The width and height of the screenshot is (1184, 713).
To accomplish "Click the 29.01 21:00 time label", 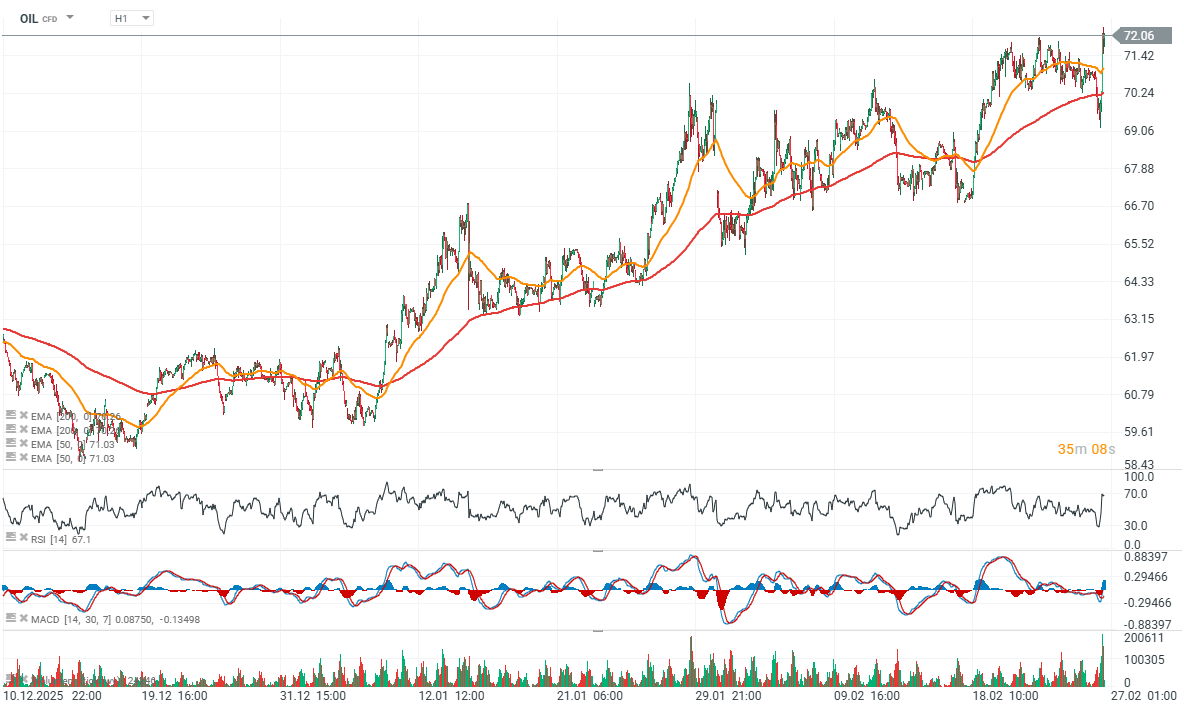I will [729, 696].
